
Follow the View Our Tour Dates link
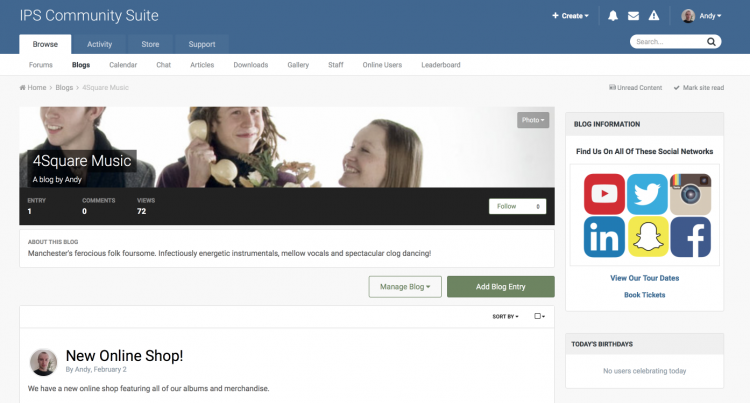click(644, 278)
